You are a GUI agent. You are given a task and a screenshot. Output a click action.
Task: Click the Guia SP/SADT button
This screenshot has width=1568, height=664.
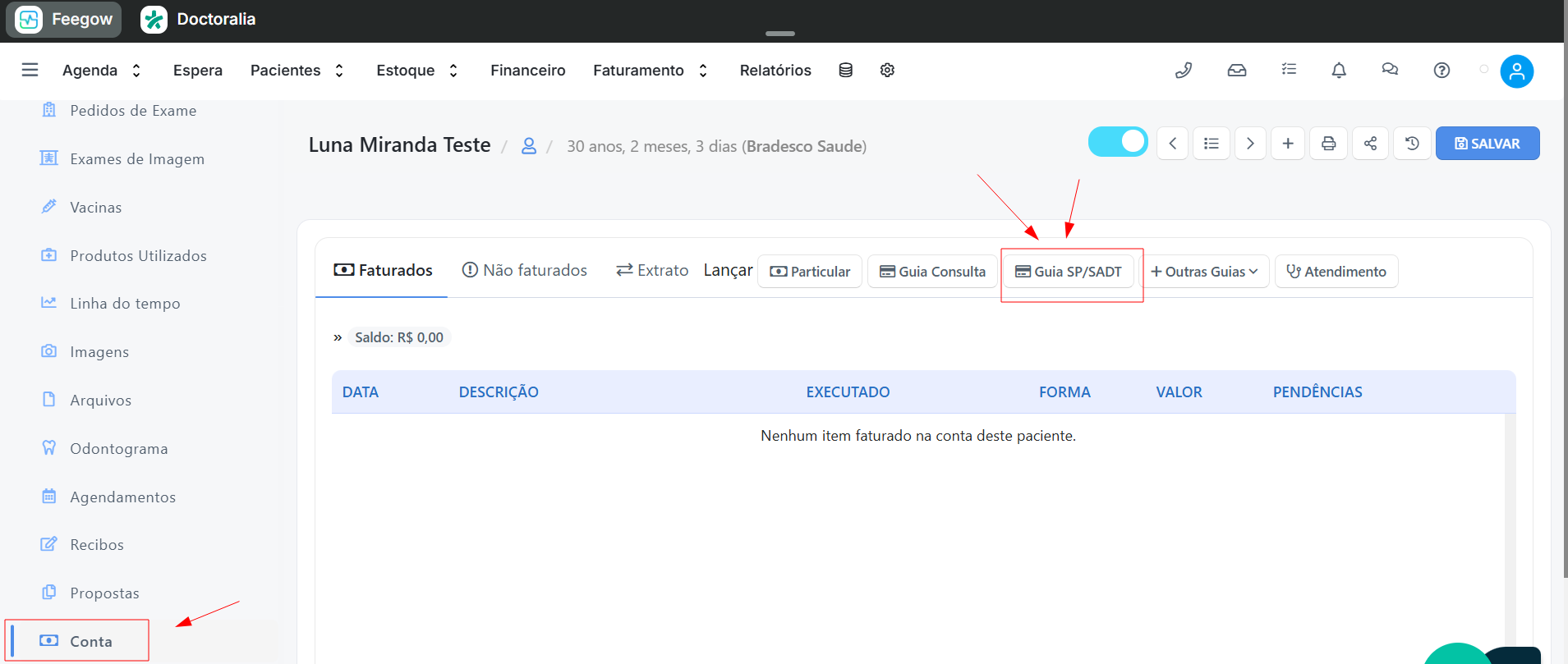click(1069, 272)
